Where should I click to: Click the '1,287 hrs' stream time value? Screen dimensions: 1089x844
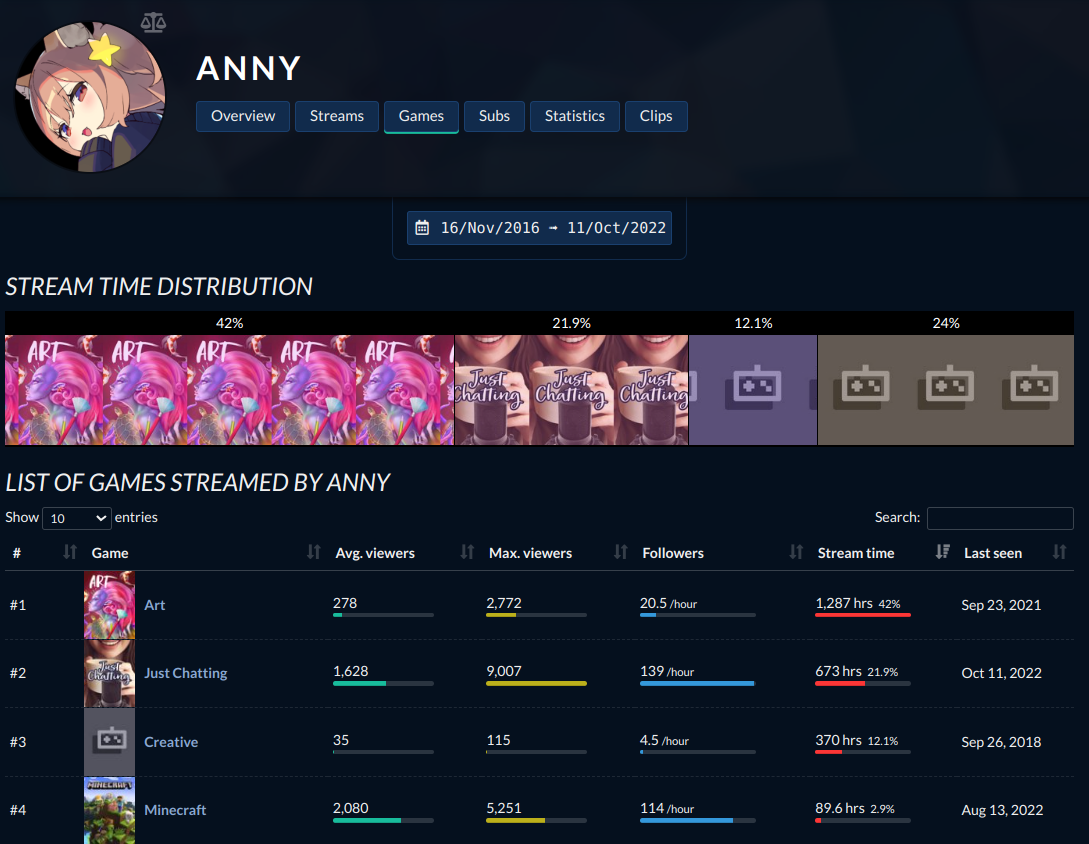click(844, 603)
